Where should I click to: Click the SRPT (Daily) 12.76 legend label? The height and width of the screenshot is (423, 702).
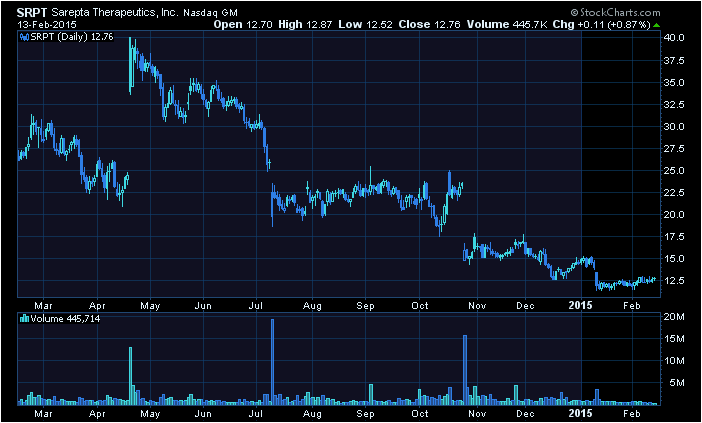tap(72, 37)
